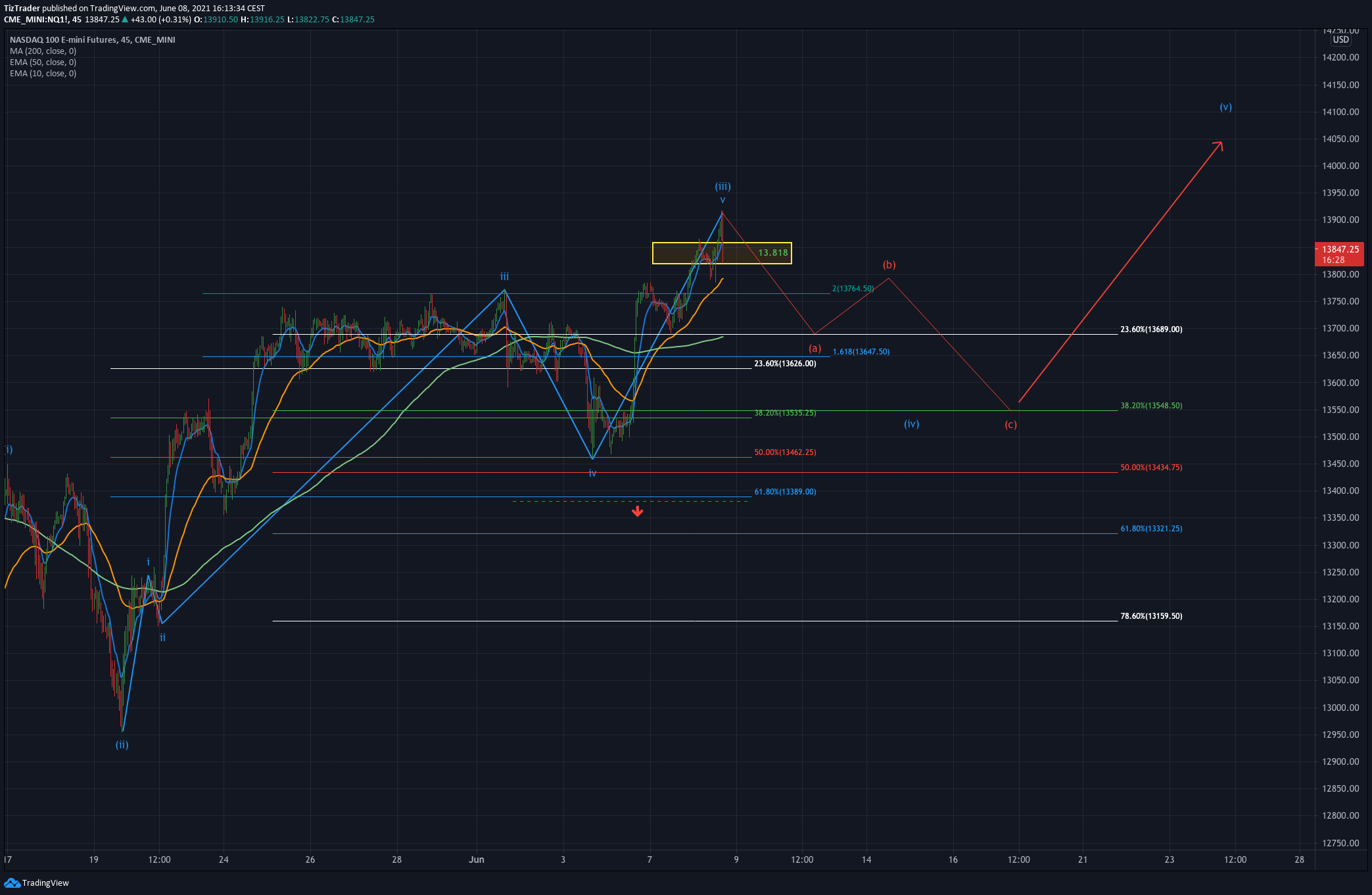The height and width of the screenshot is (895, 1372).
Task: Click the green label 38.20%(13548.50)
Action: 1151,406
